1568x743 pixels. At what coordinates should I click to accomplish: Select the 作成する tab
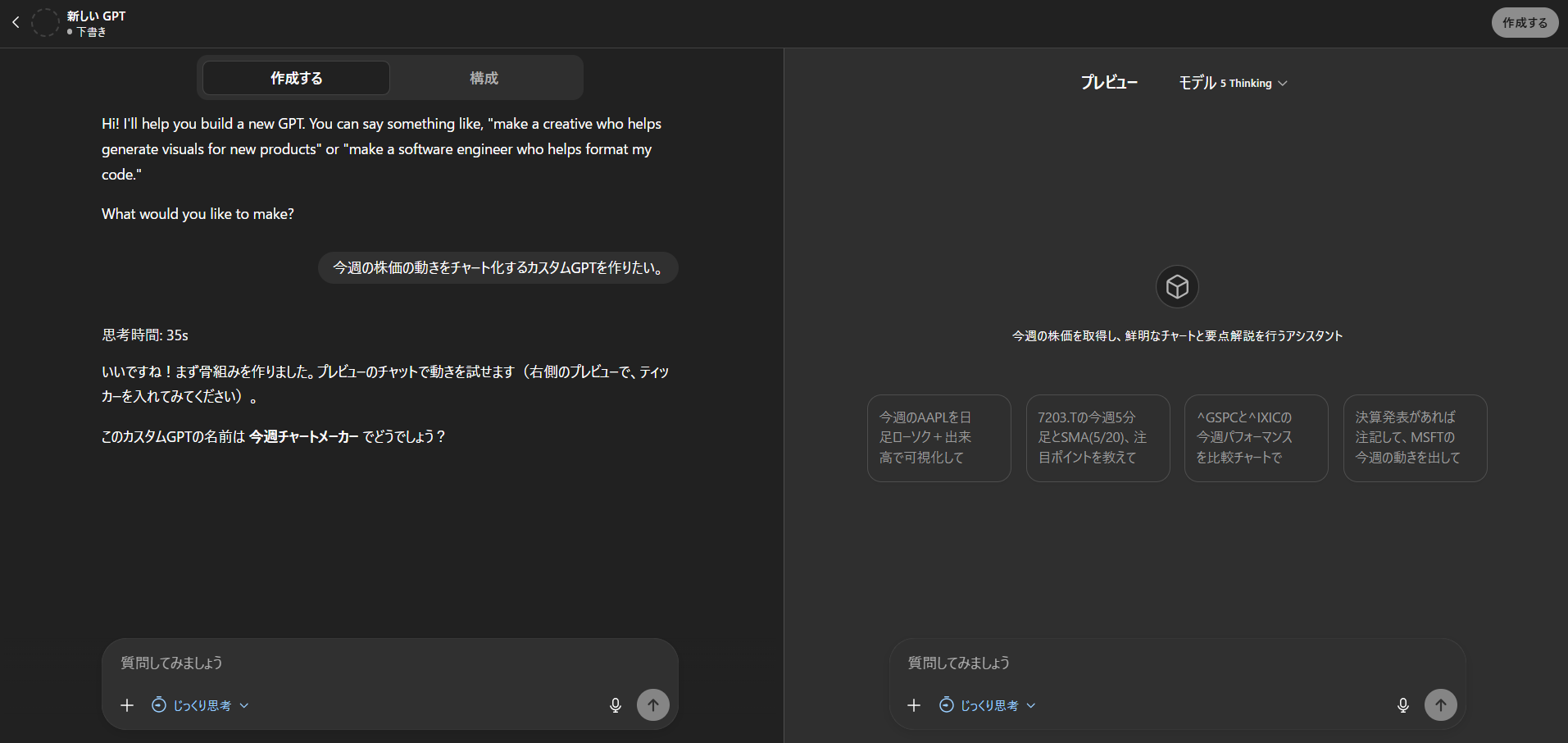click(x=297, y=78)
